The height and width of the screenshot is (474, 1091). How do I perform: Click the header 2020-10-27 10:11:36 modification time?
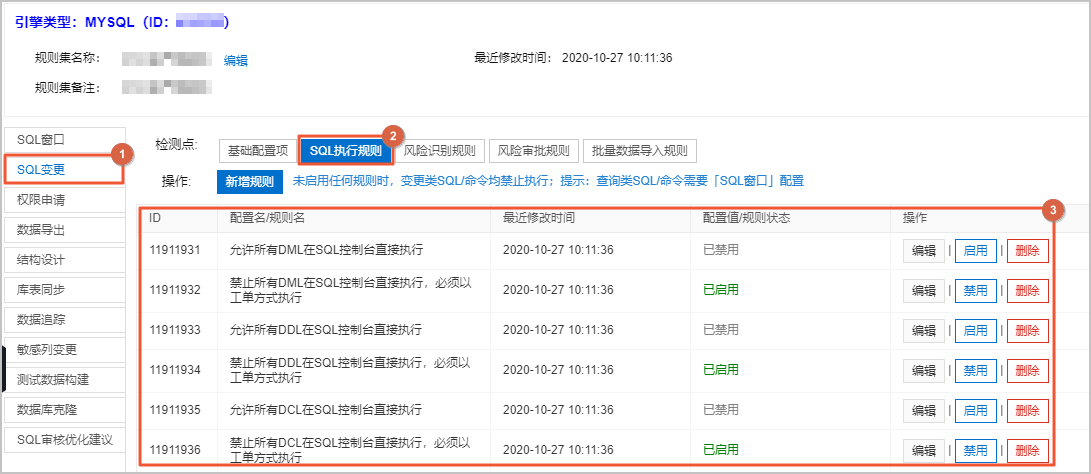click(x=617, y=58)
